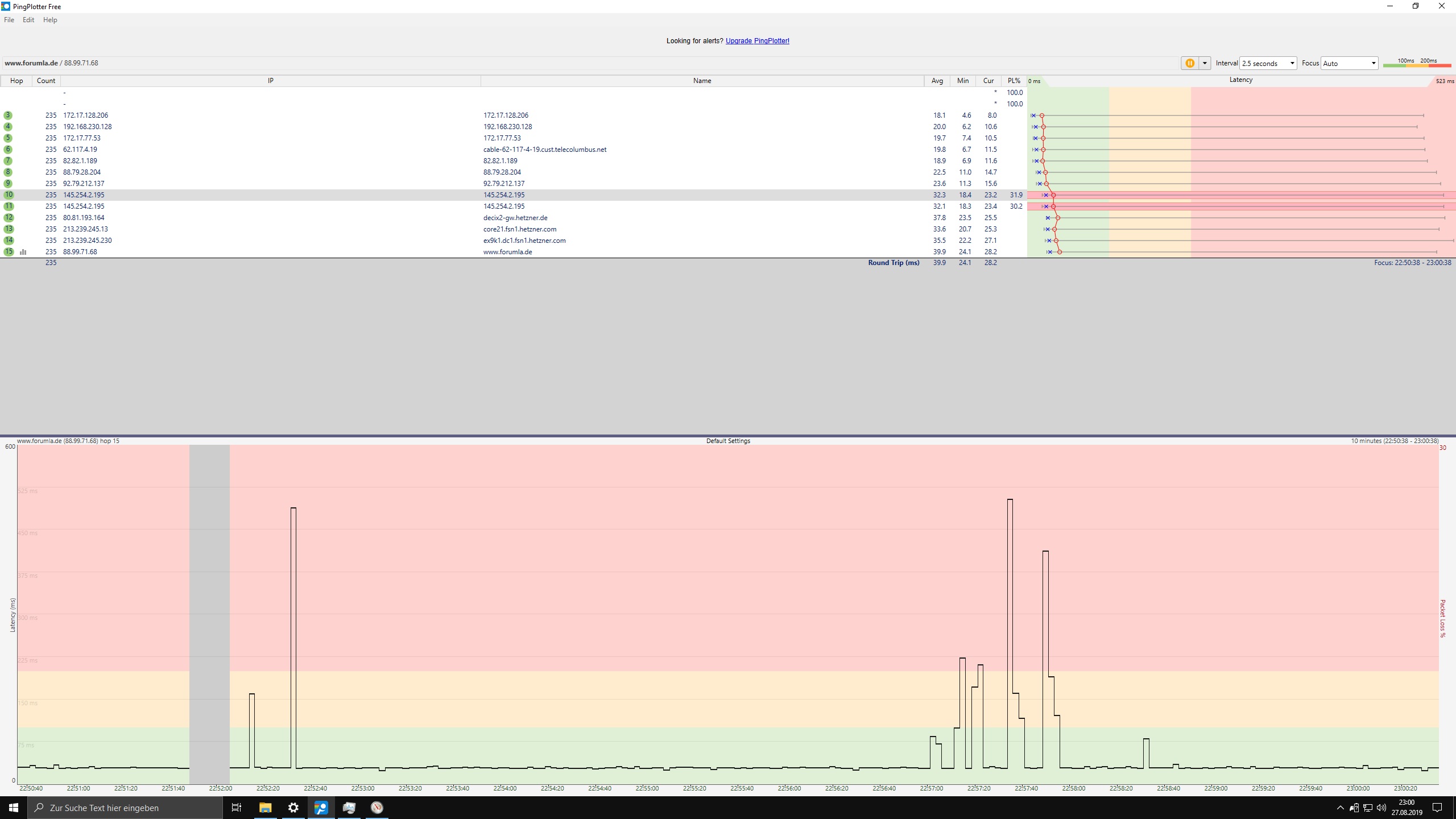The width and height of the screenshot is (1456, 819).
Task: Click the green hop 11 circle icon
Action: 9,206
